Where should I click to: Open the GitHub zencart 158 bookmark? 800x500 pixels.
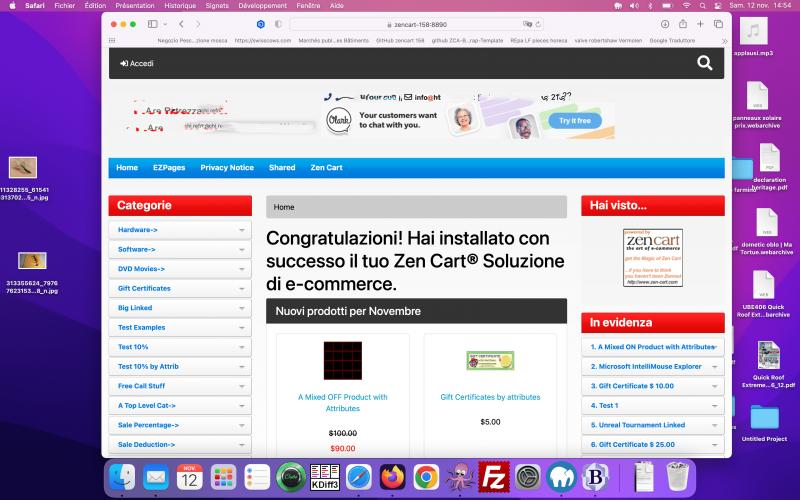(400, 40)
